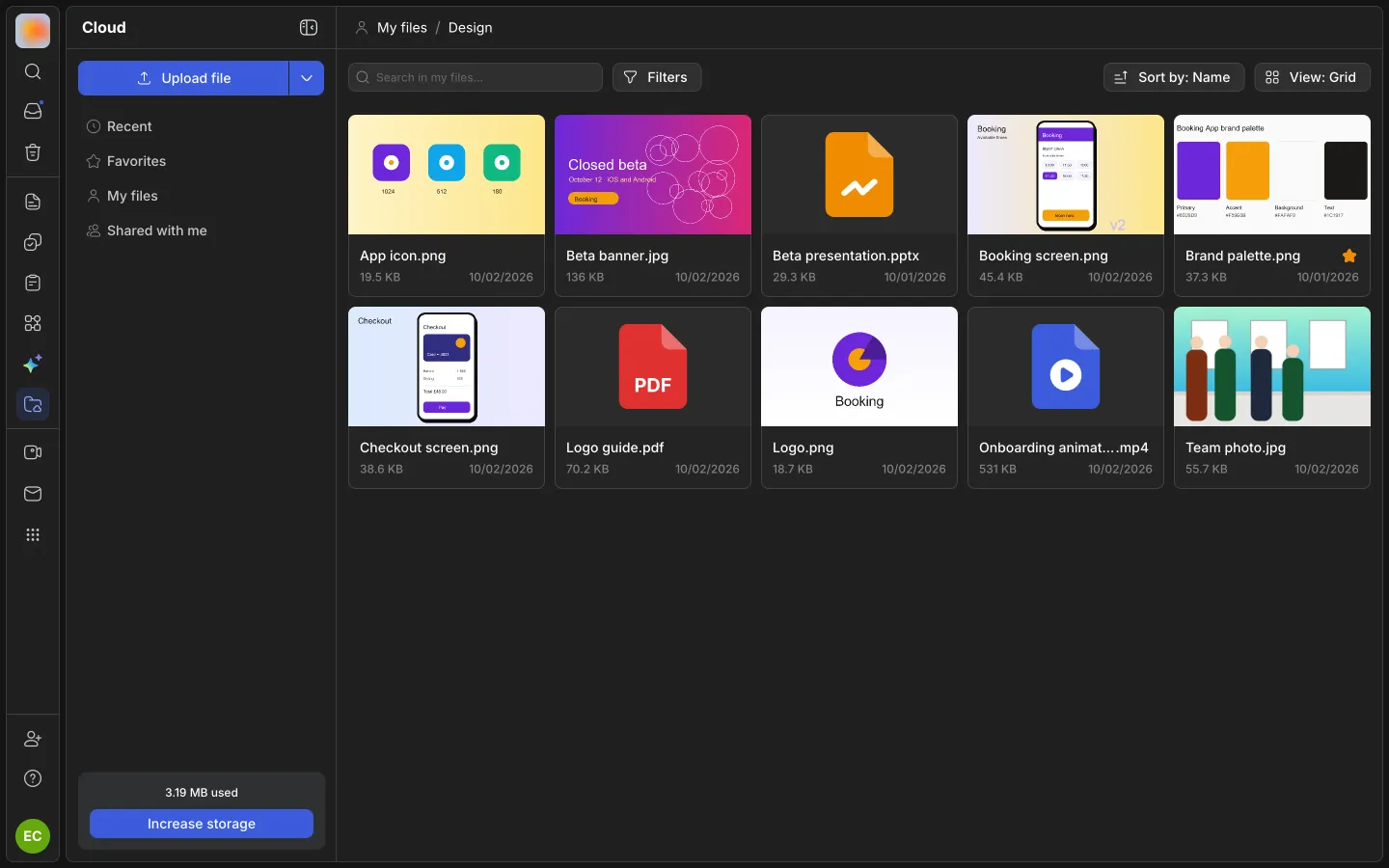Click the file name Logo guide.pdf
Viewport: 1389px width, 868px height.
615,448
